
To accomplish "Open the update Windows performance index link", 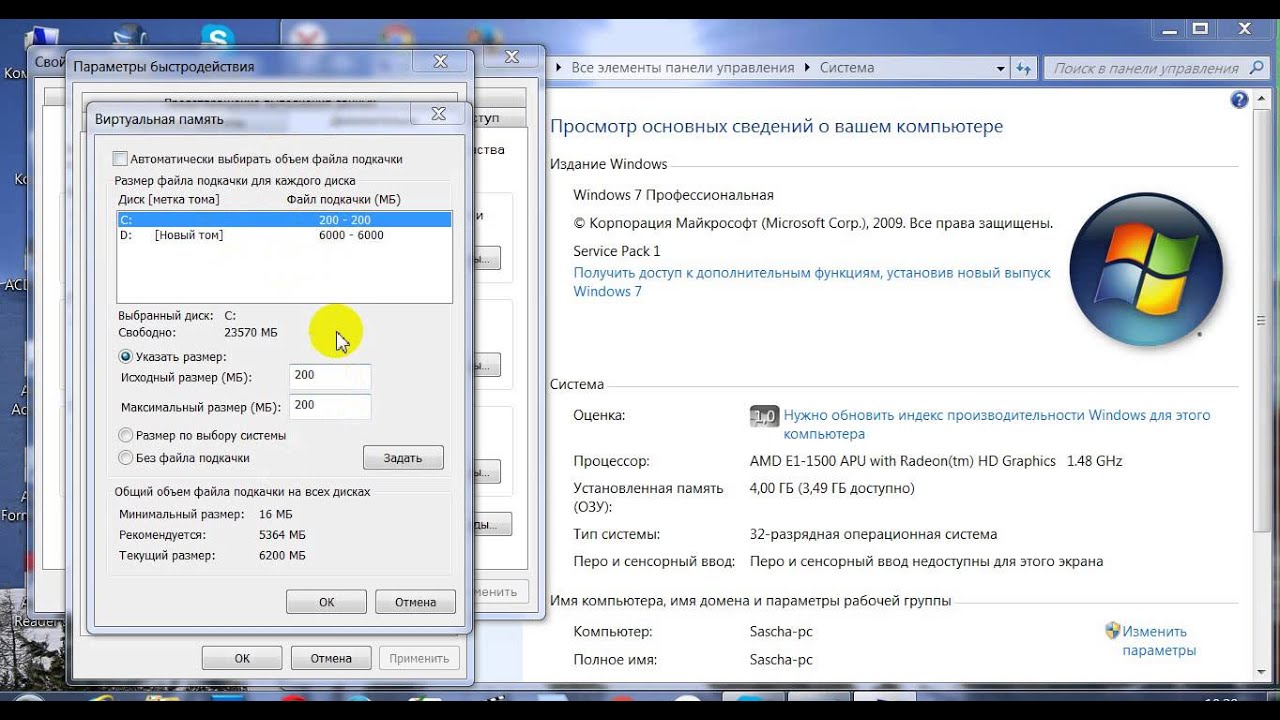I will point(997,425).
